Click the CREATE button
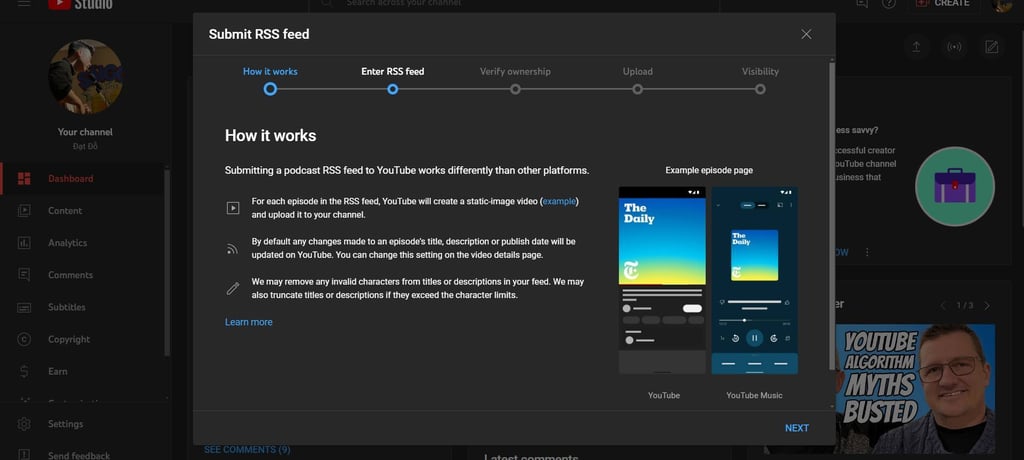 click(942, 4)
